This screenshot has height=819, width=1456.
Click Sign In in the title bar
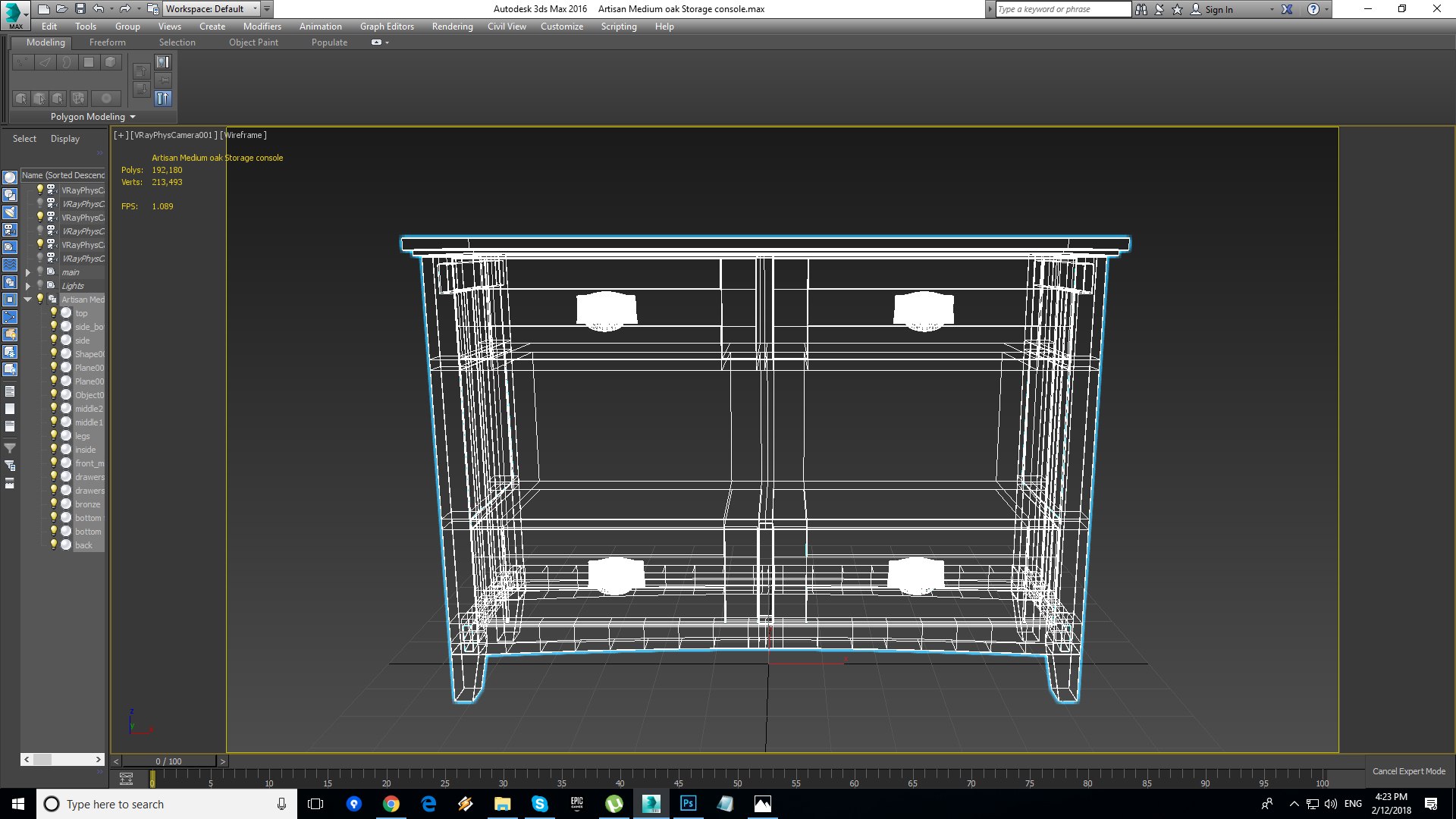coord(1219,9)
